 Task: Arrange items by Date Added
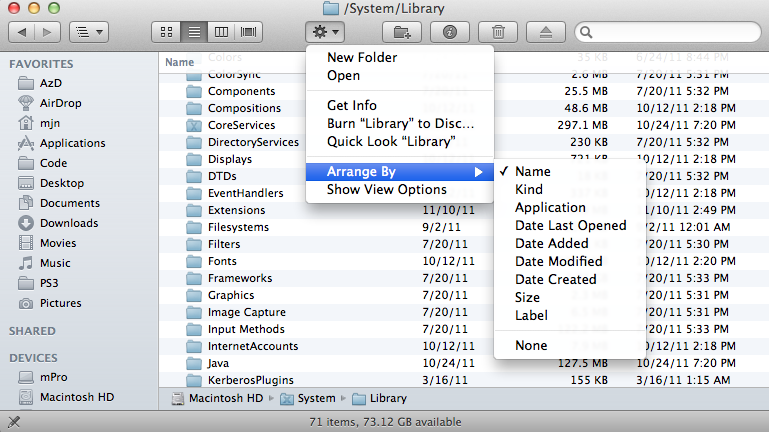tap(570, 244)
